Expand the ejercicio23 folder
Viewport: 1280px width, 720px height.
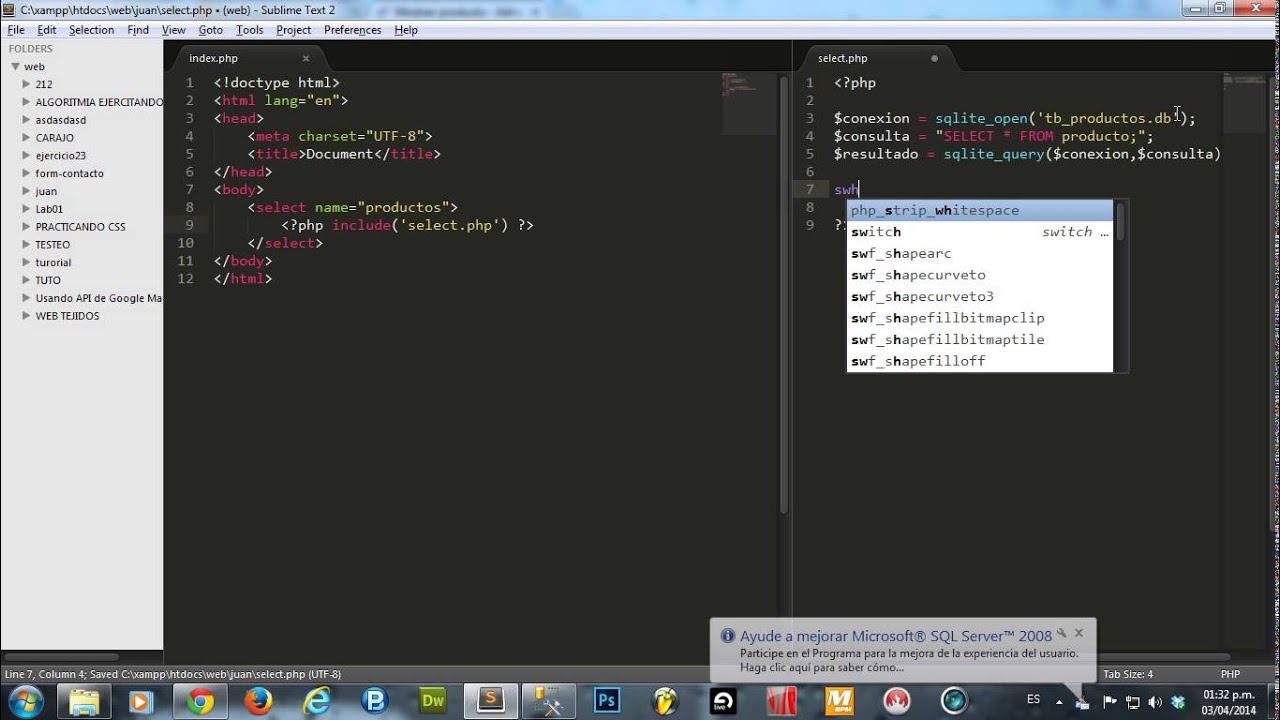(x=26, y=155)
